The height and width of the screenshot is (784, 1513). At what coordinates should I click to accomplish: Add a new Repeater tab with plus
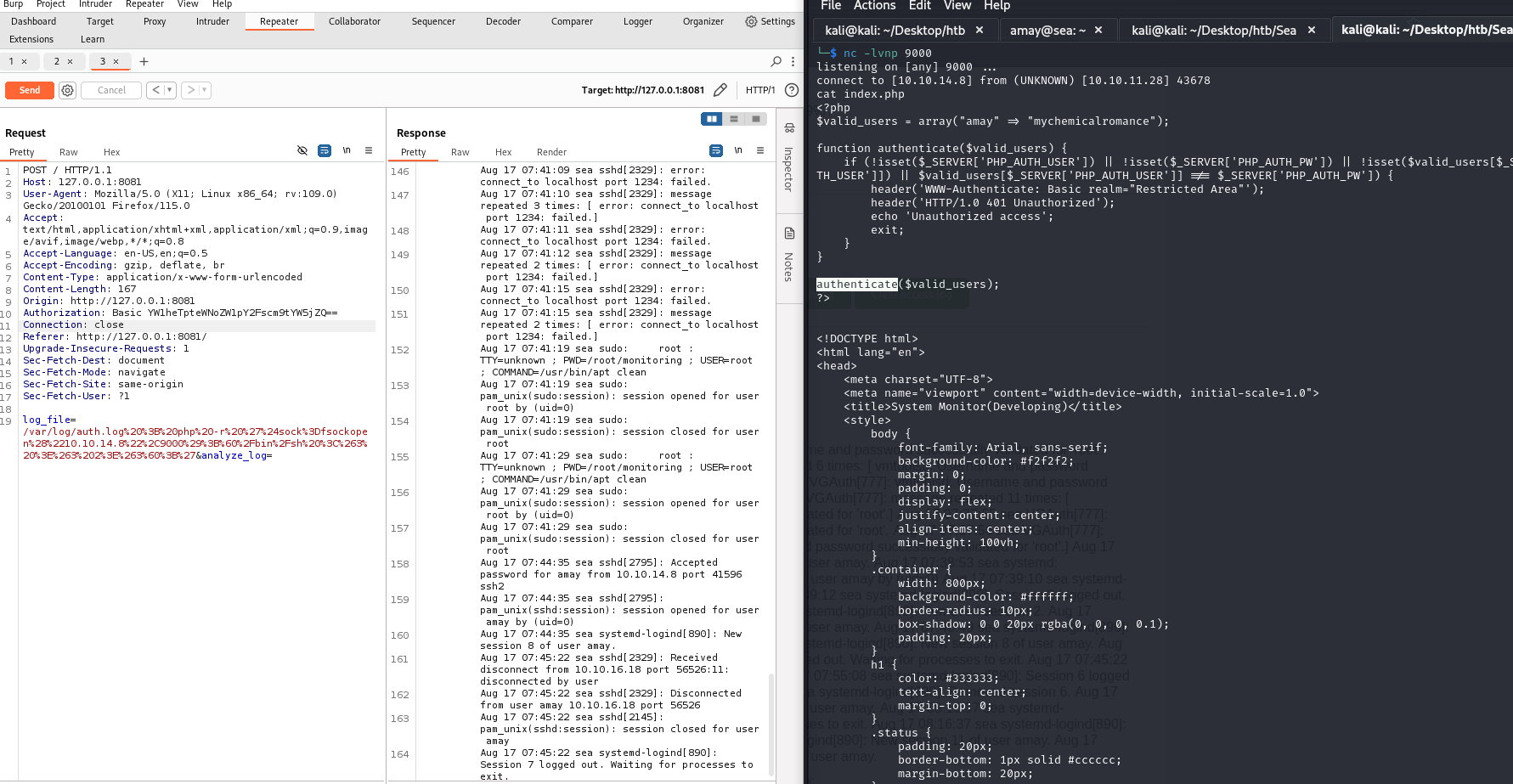tap(144, 61)
